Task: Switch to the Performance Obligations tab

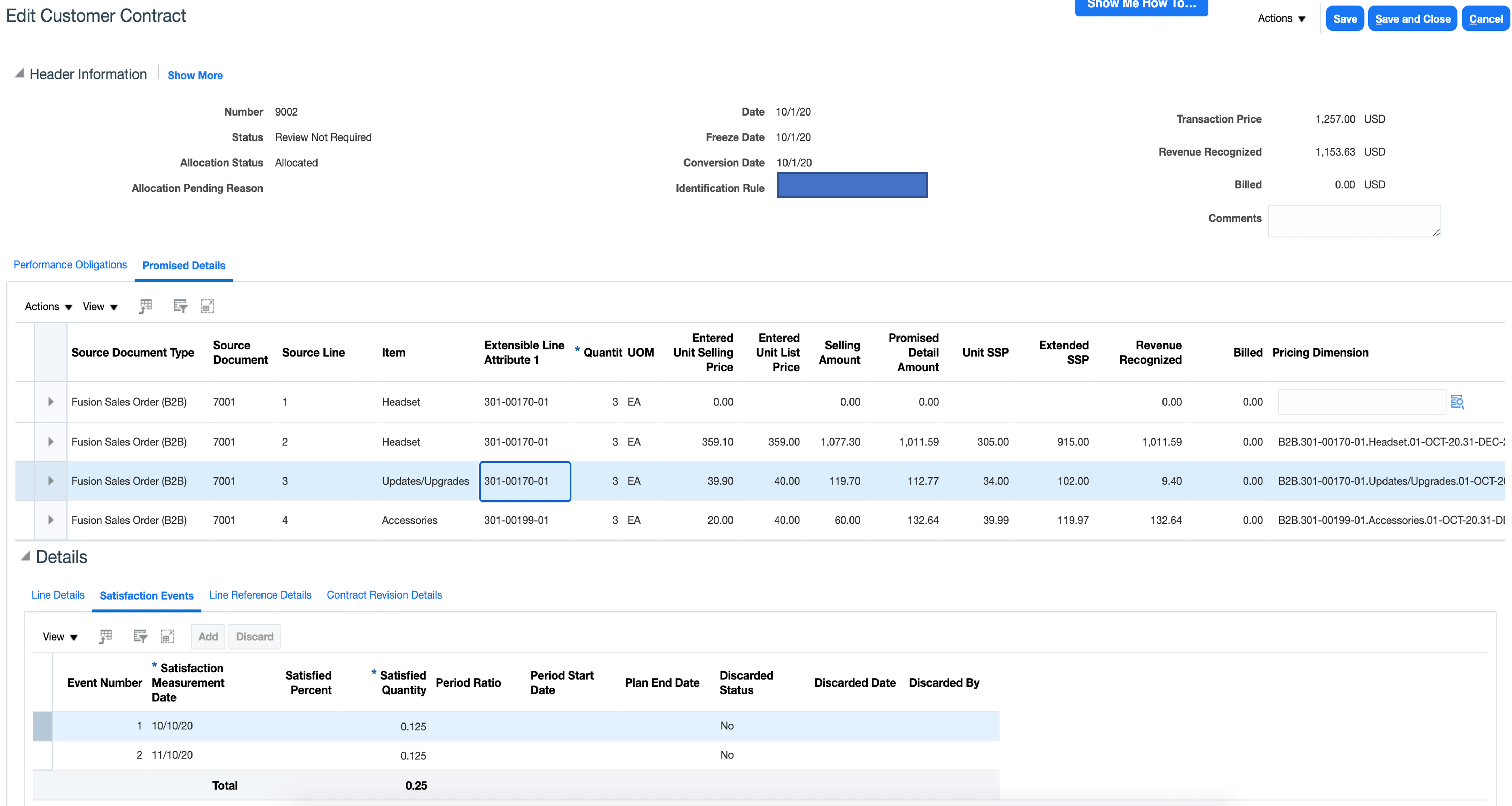Action: [x=70, y=265]
